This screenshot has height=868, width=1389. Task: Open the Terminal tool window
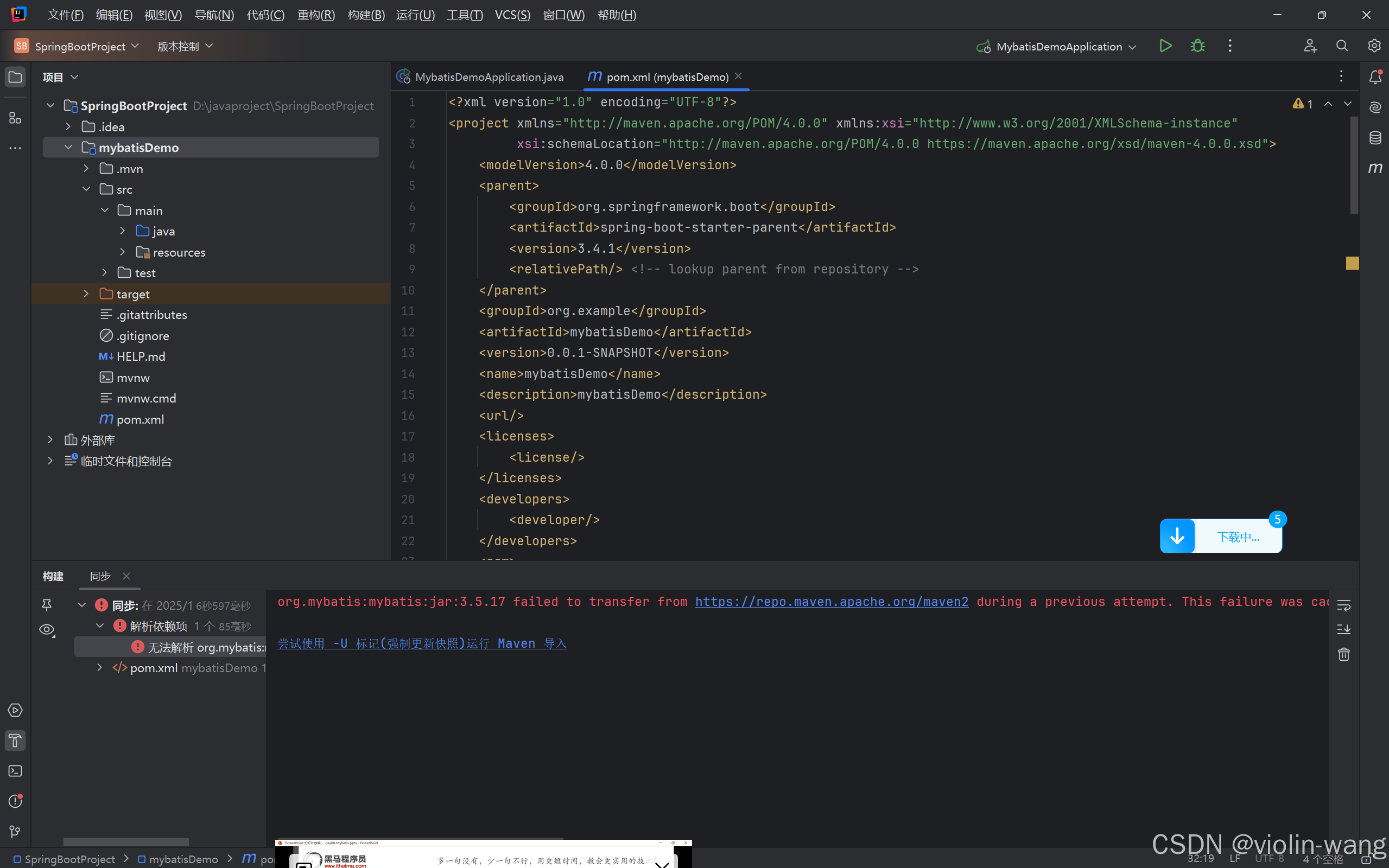(16, 771)
